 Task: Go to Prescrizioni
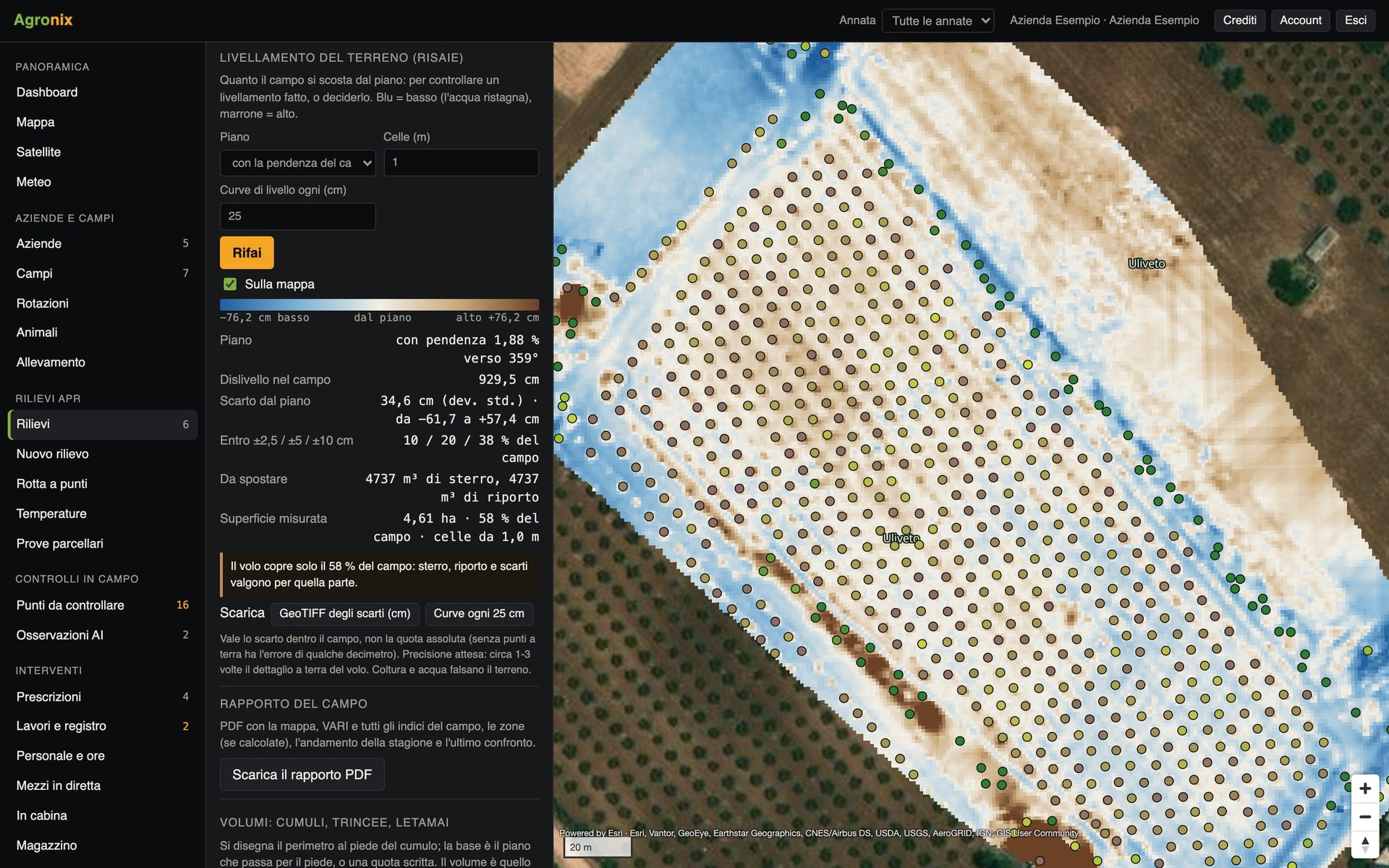[102, 697]
